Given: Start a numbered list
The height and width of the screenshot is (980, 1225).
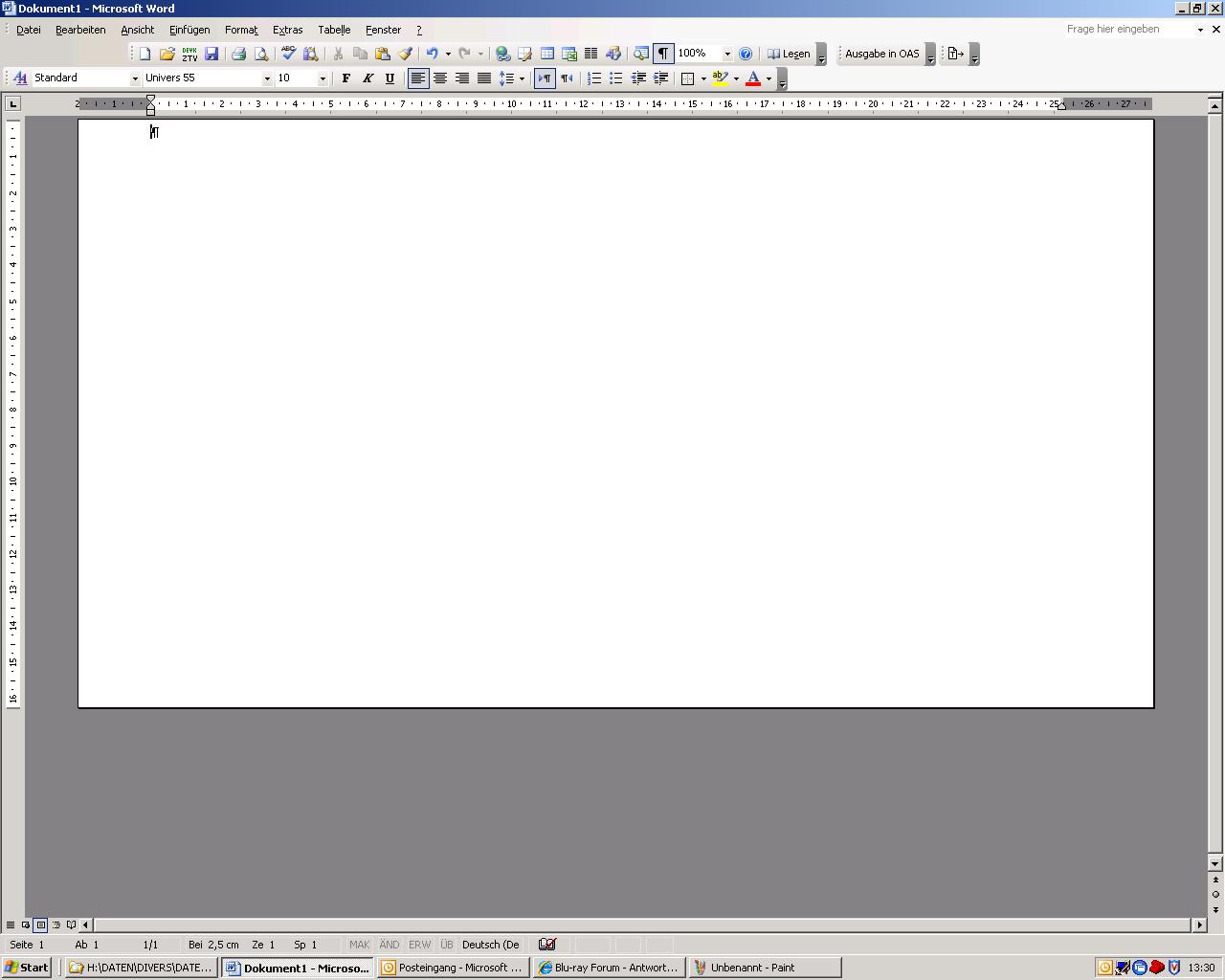Looking at the screenshot, I should (594, 78).
